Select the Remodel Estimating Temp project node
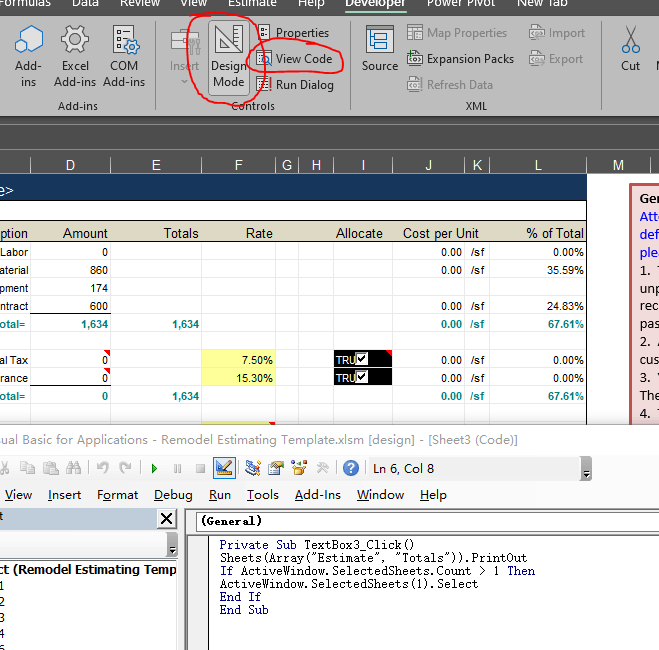The height and width of the screenshot is (650, 659). click(88, 569)
